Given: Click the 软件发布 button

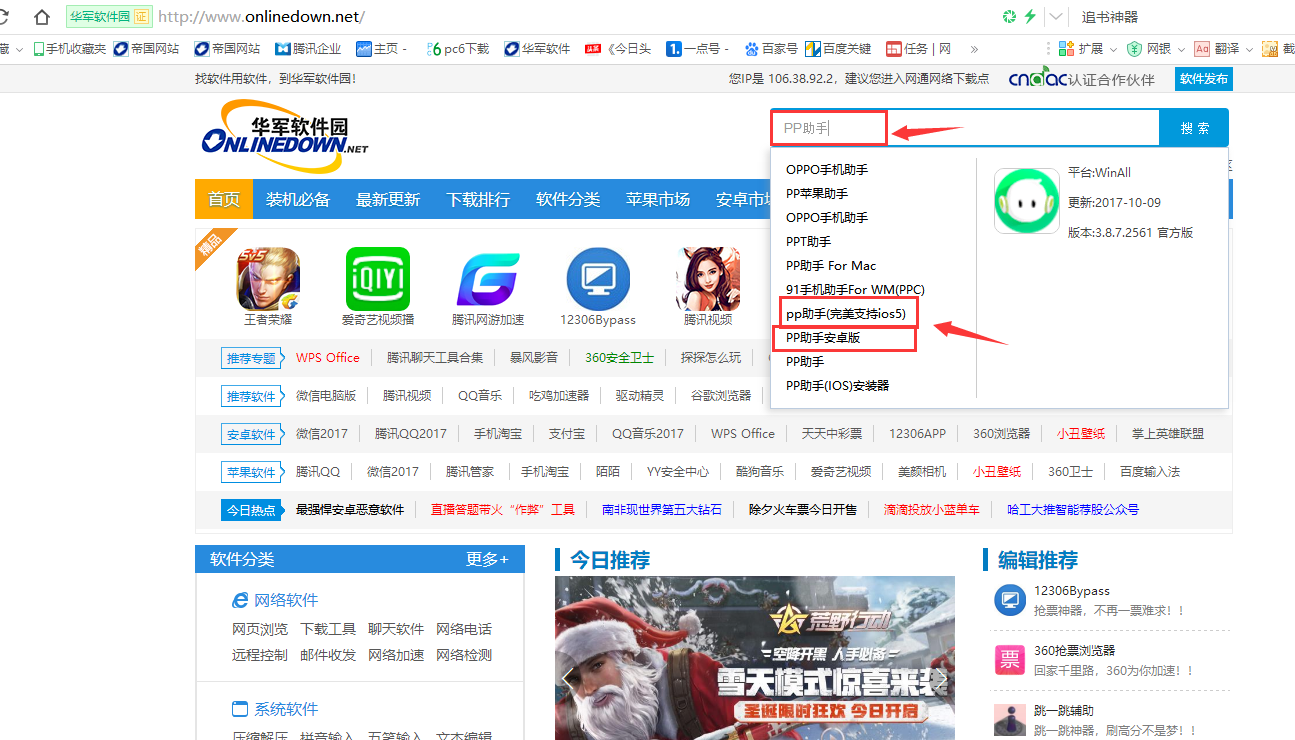Looking at the screenshot, I should (x=1204, y=79).
